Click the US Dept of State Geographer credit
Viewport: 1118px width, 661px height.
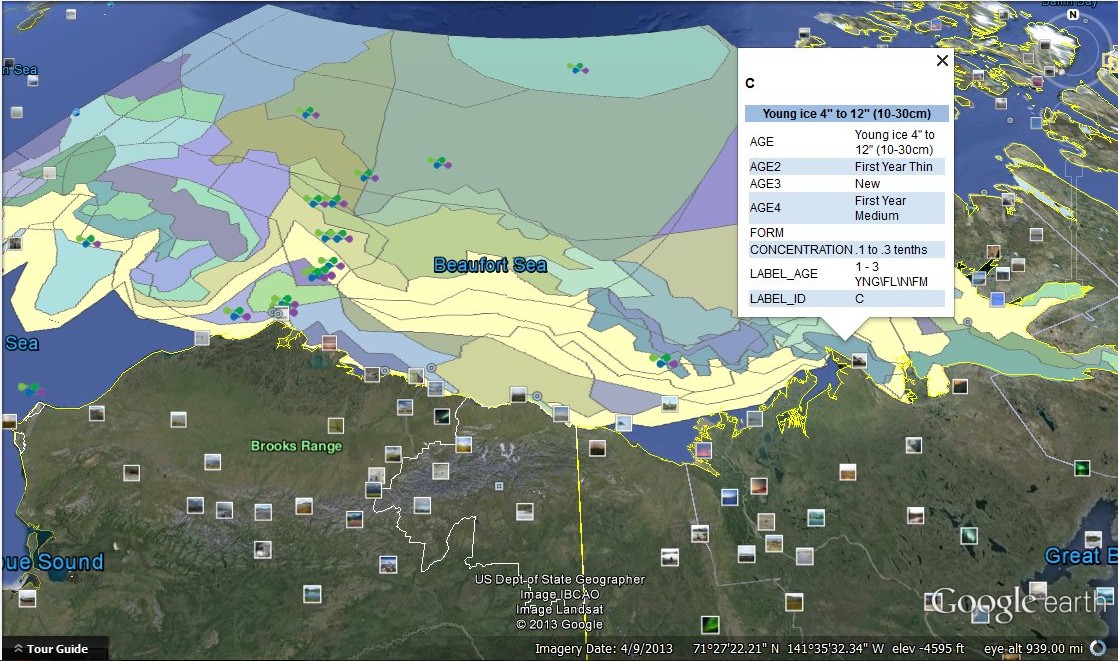pos(560,579)
